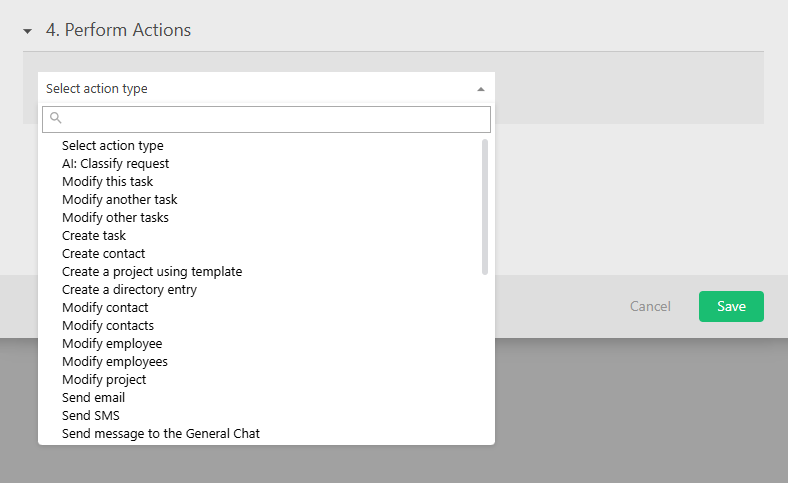Collapse the Perform Actions section arrow
This screenshot has height=483, width=788.
click(x=28, y=31)
